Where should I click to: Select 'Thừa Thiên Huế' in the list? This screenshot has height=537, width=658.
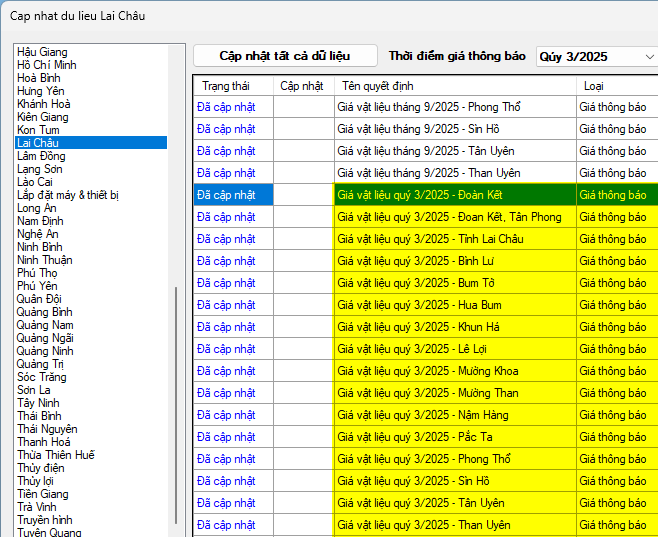pos(56,455)
